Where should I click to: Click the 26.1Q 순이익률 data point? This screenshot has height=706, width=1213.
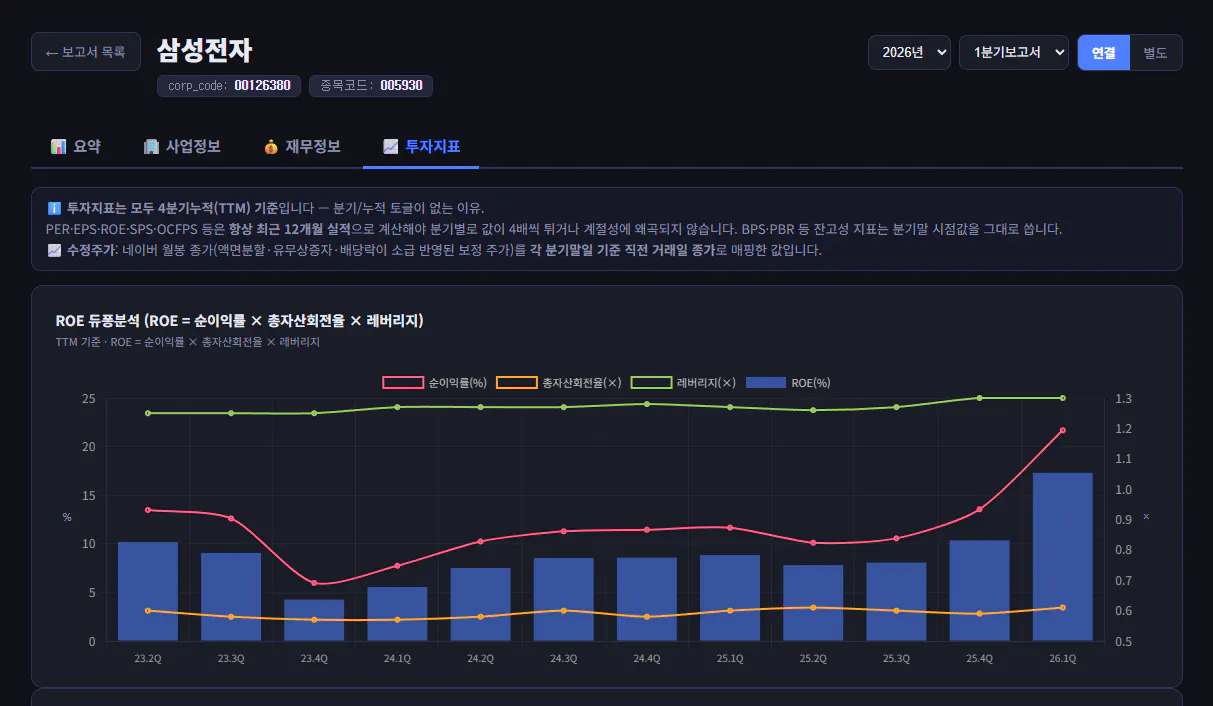pyautogui.click(x=1062, y=430)
